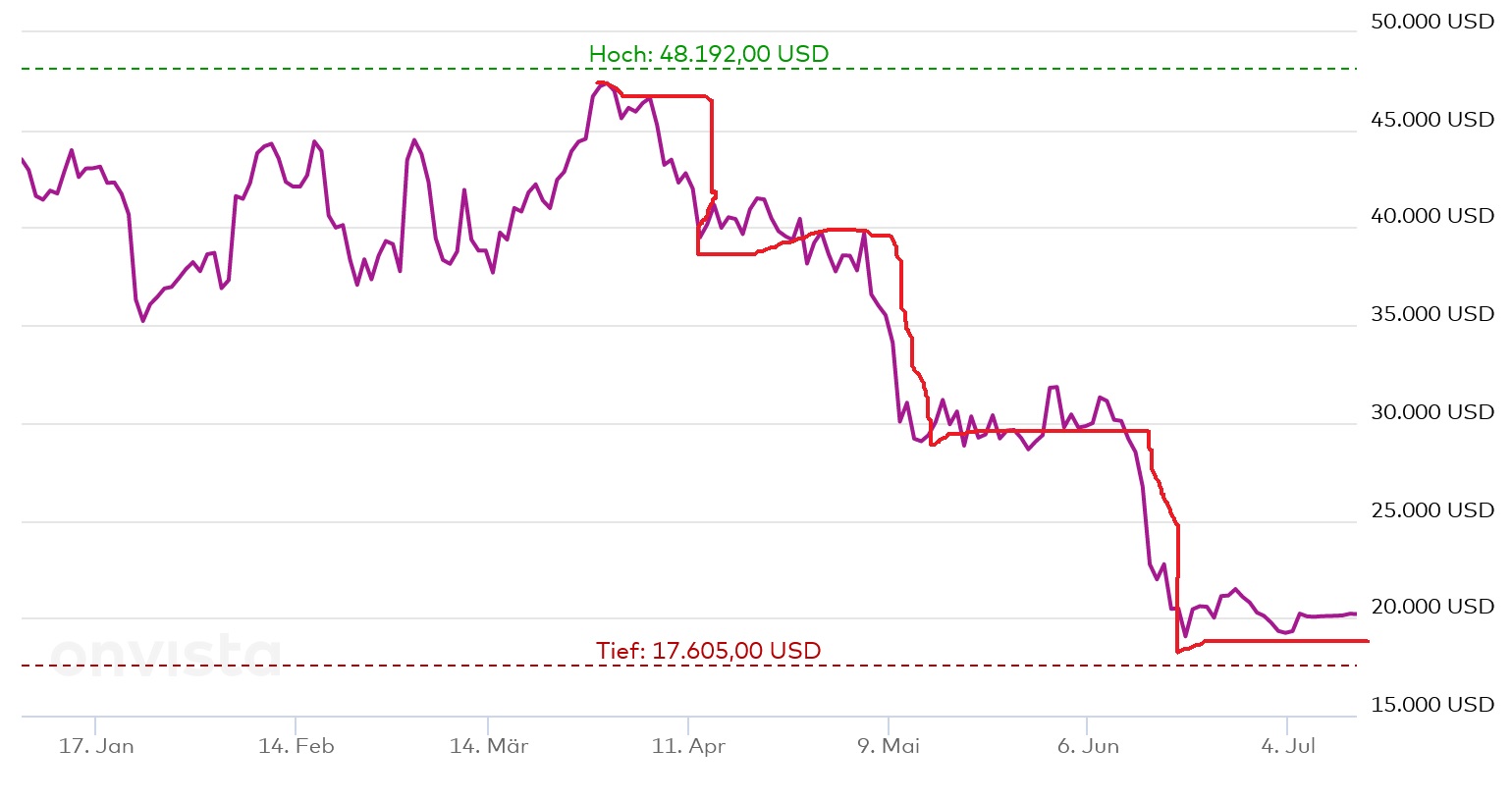Select the 45.000 USD axis label
This screenshot has width=1512, height=801.
pos(1432,120)
